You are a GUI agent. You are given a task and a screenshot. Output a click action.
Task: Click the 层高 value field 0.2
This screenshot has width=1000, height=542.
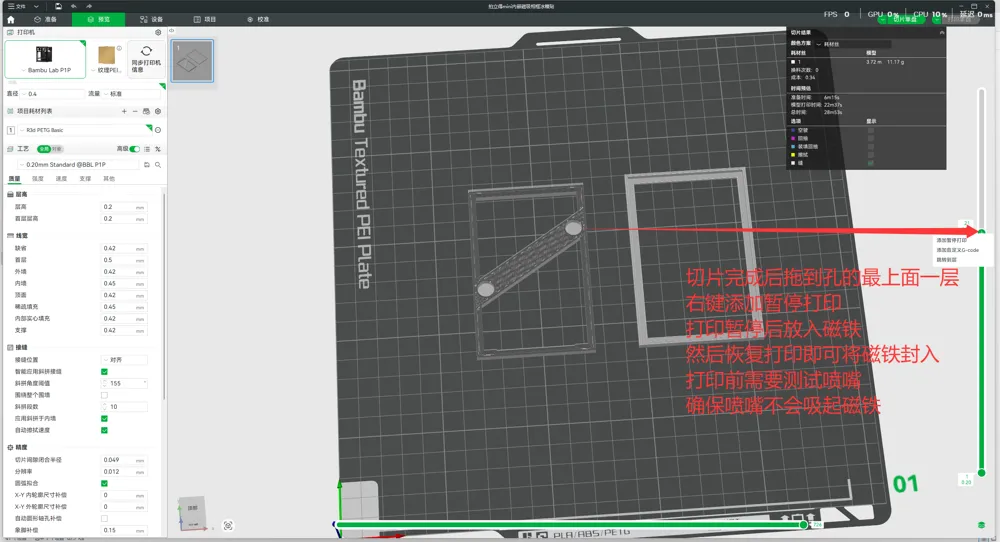(x=124, y=207)
